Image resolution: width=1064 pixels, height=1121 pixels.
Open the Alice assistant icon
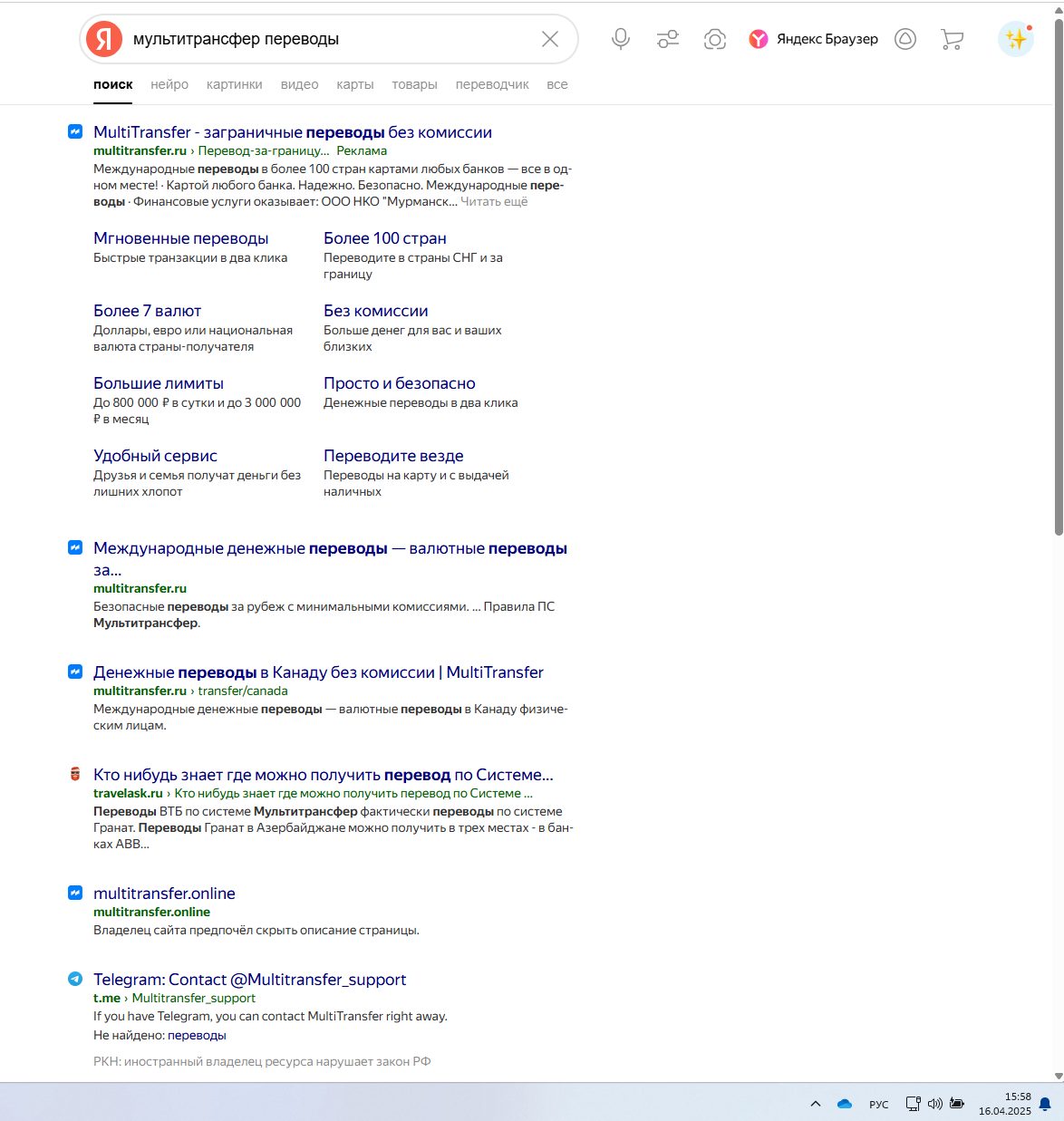point(905,39)
